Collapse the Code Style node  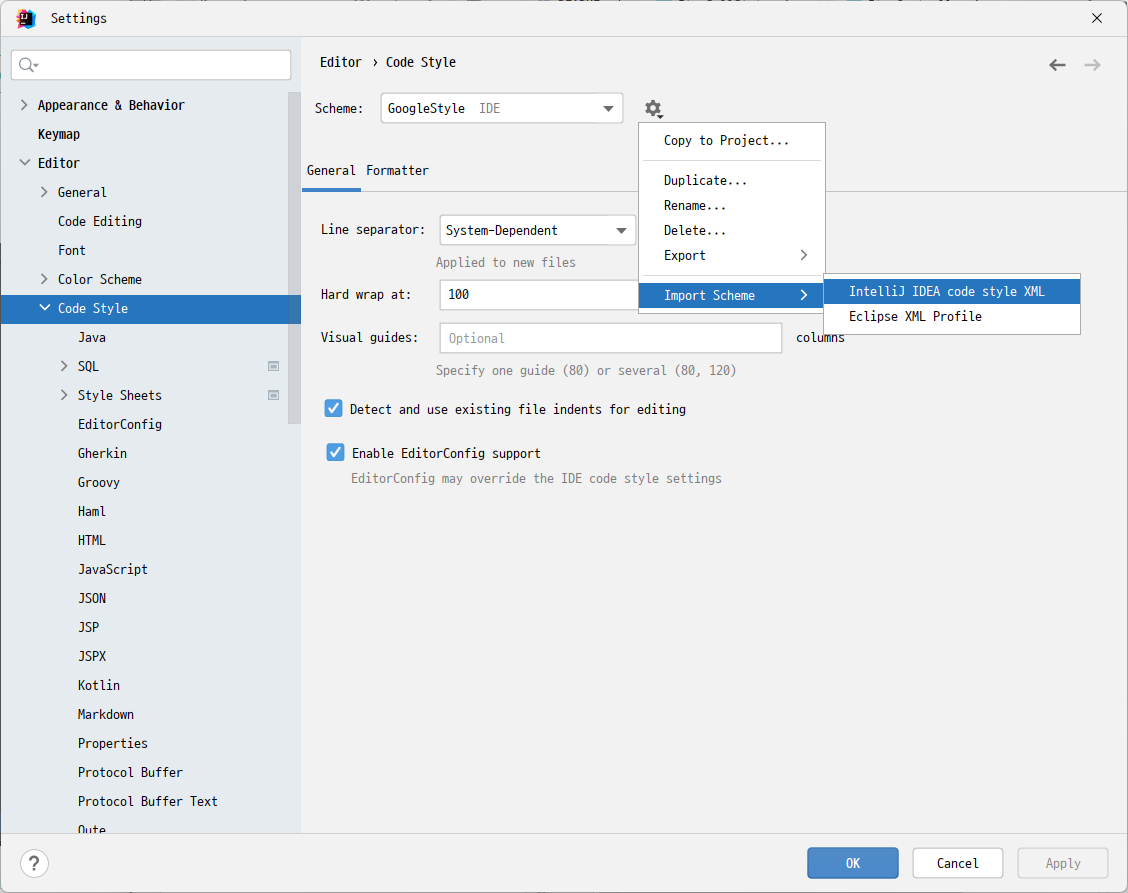[45, 308]
